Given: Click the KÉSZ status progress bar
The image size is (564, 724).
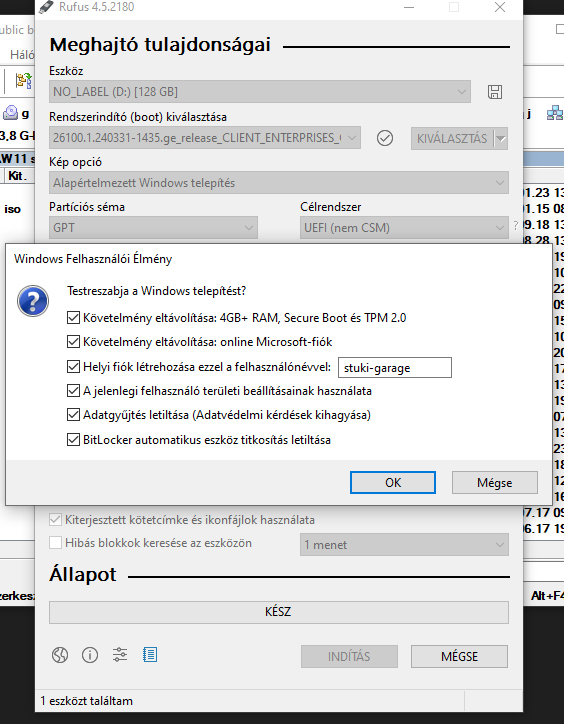Looking at the screenshot, I should coord(279,612).
